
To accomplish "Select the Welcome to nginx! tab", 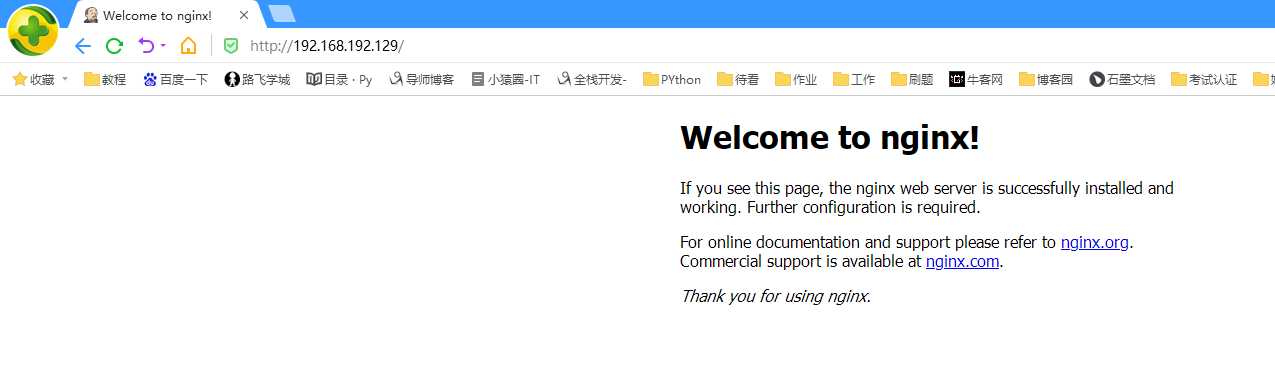I will coord(167,15).
